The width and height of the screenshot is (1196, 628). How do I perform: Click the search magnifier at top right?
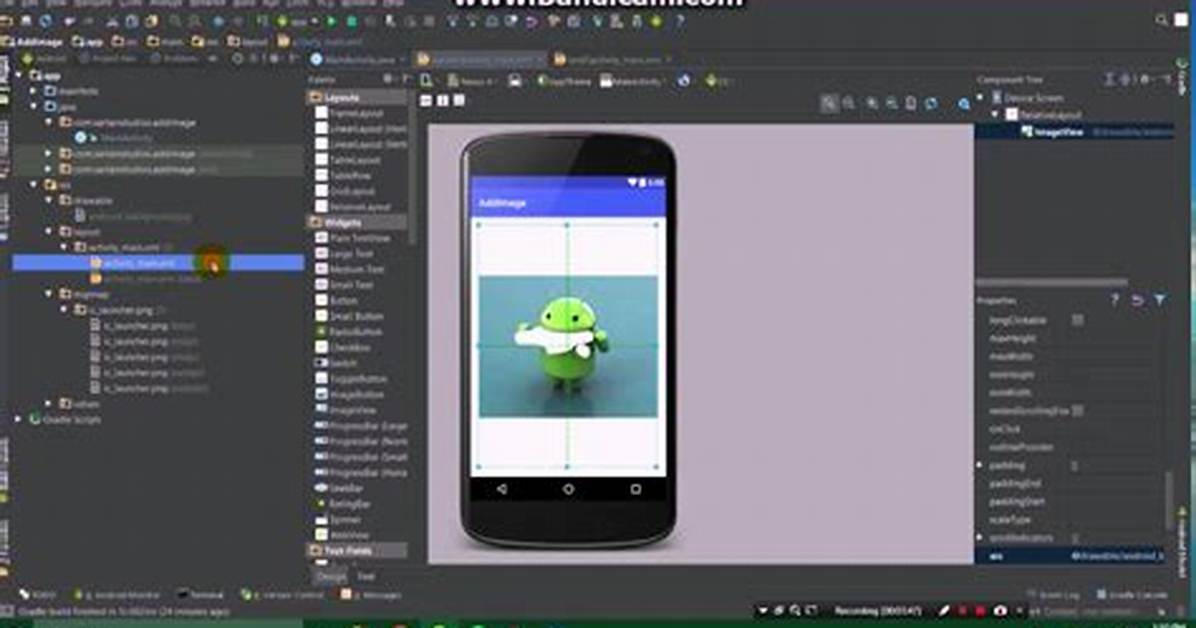coord(1161,21)
